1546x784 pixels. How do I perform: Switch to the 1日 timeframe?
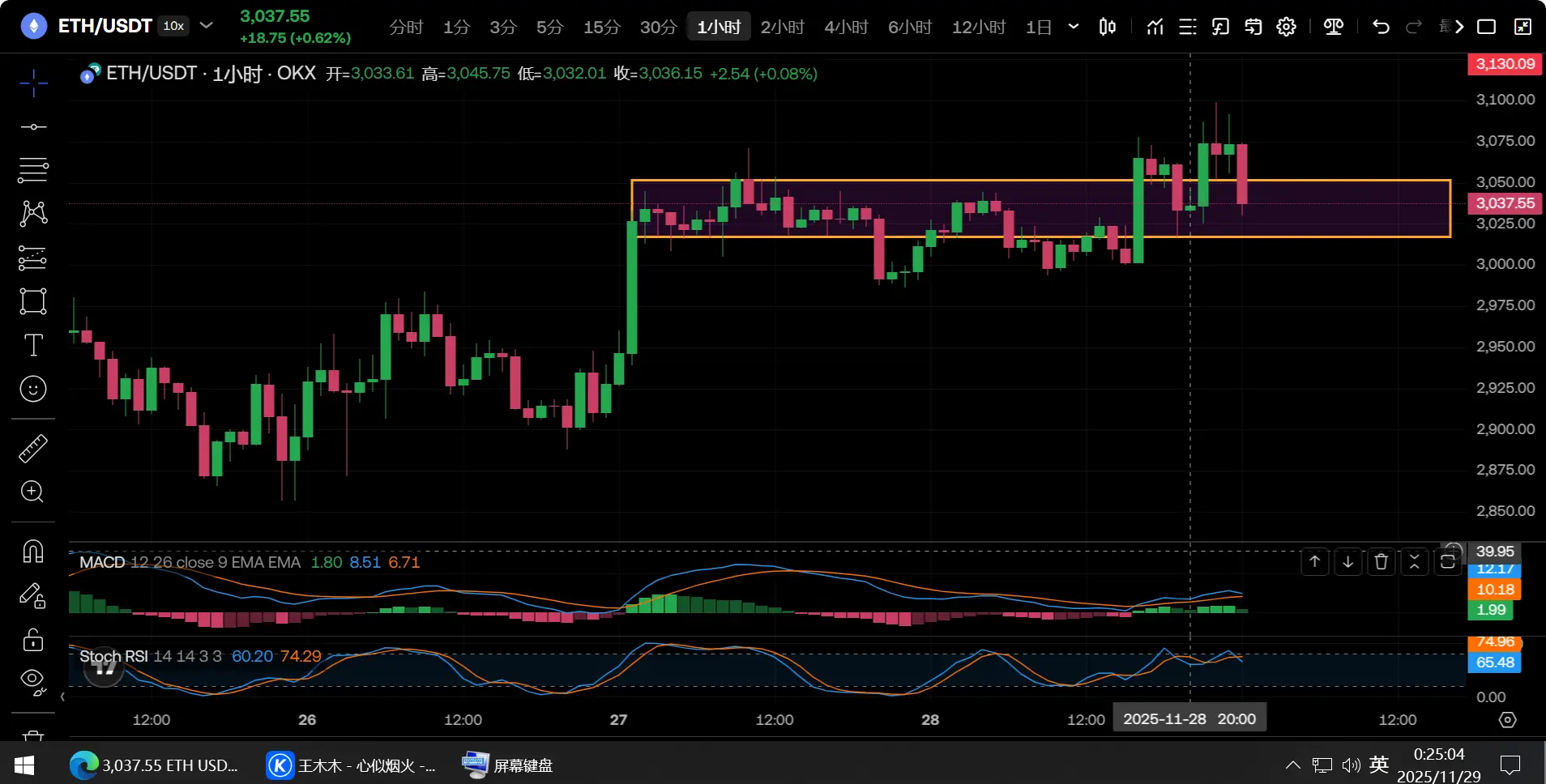tap(1039, 28)
